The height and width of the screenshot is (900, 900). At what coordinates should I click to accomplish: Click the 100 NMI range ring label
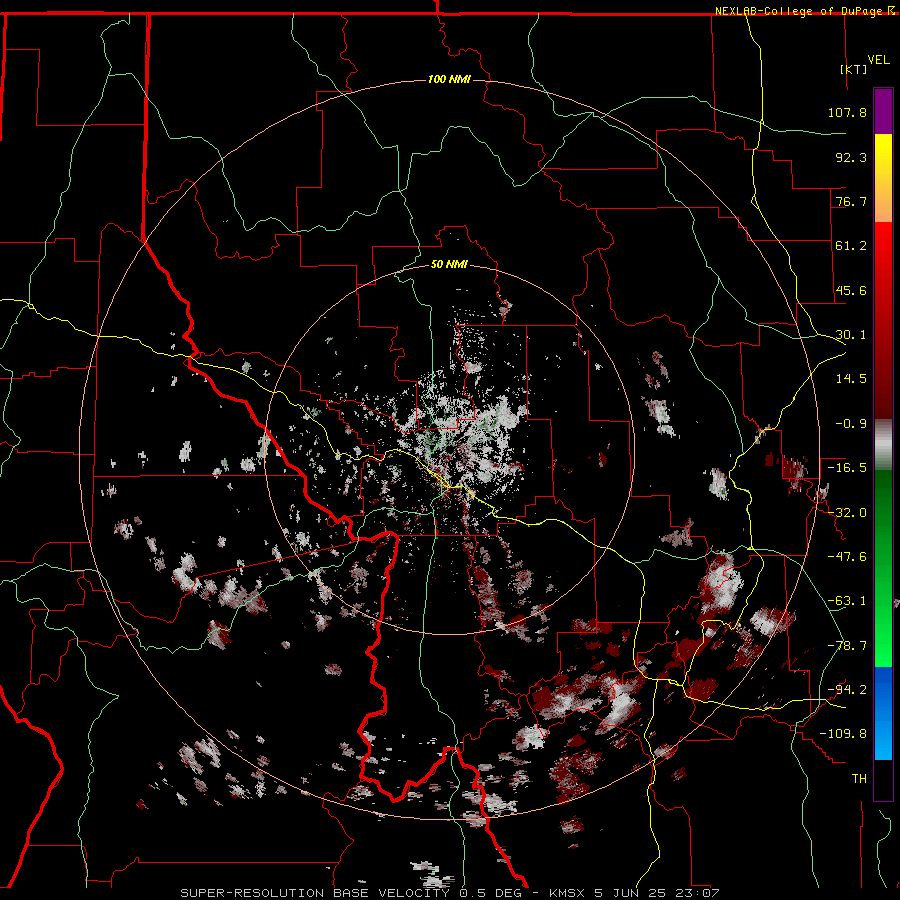pos(449,79)
